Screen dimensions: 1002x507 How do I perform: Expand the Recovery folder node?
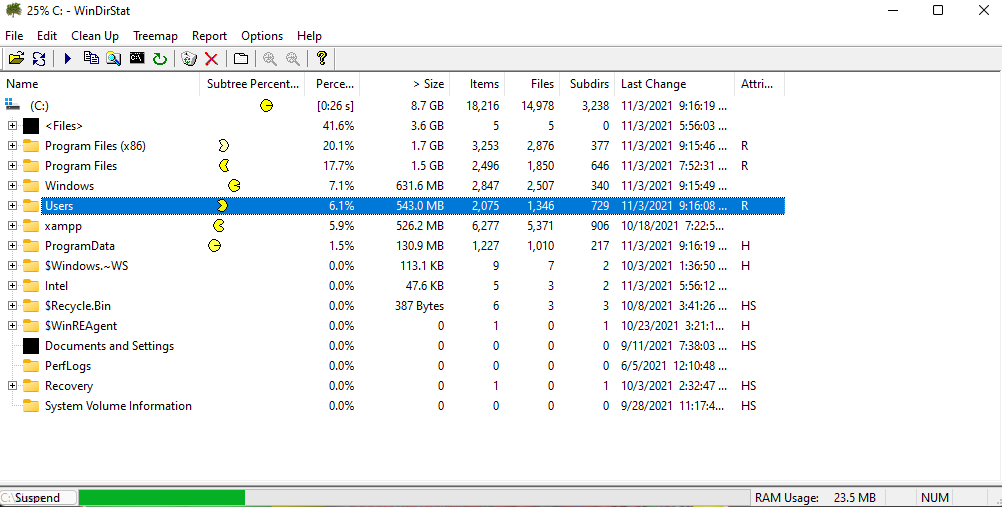point(12,386)
